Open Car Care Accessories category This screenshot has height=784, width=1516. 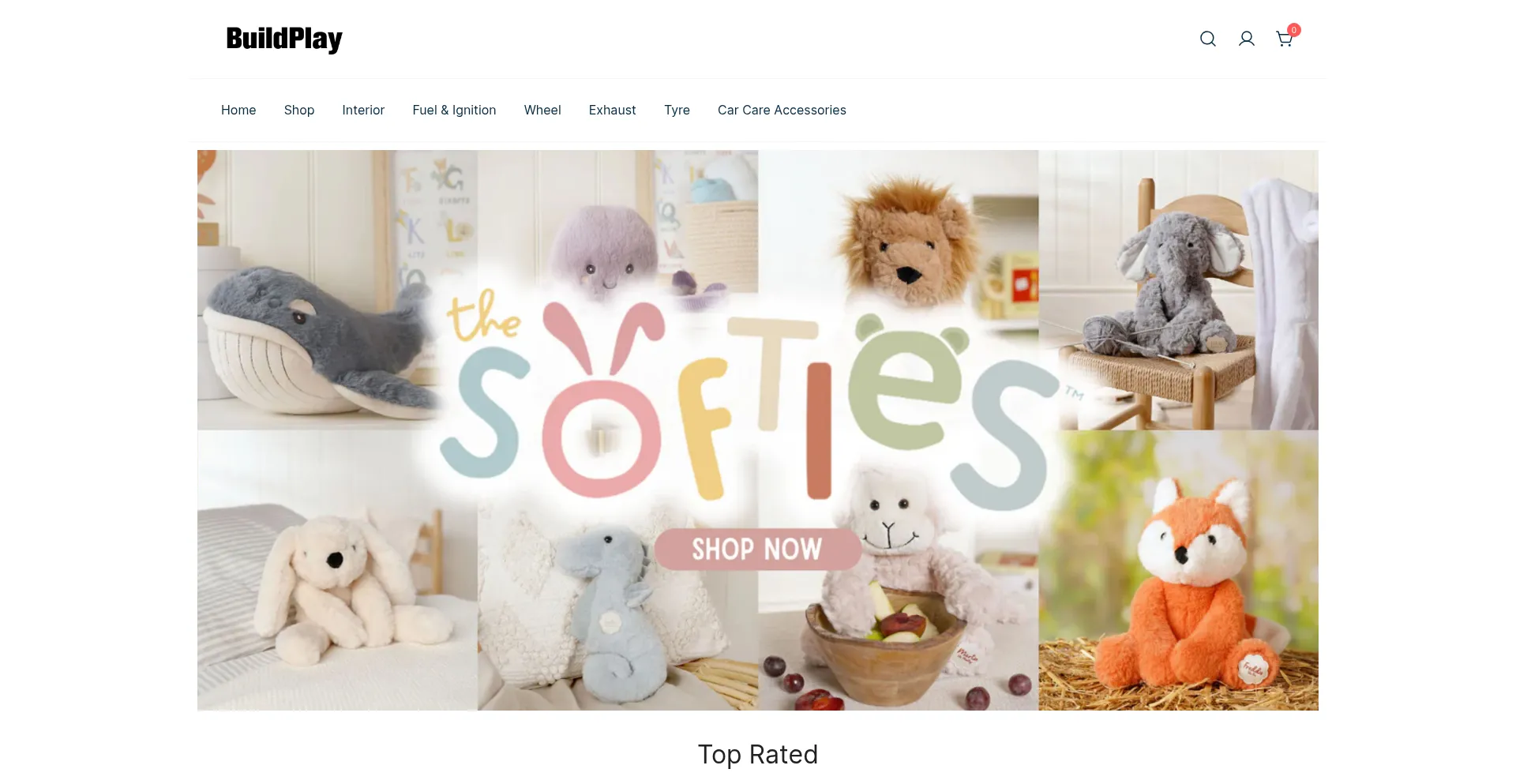click(x=782, y=110)
